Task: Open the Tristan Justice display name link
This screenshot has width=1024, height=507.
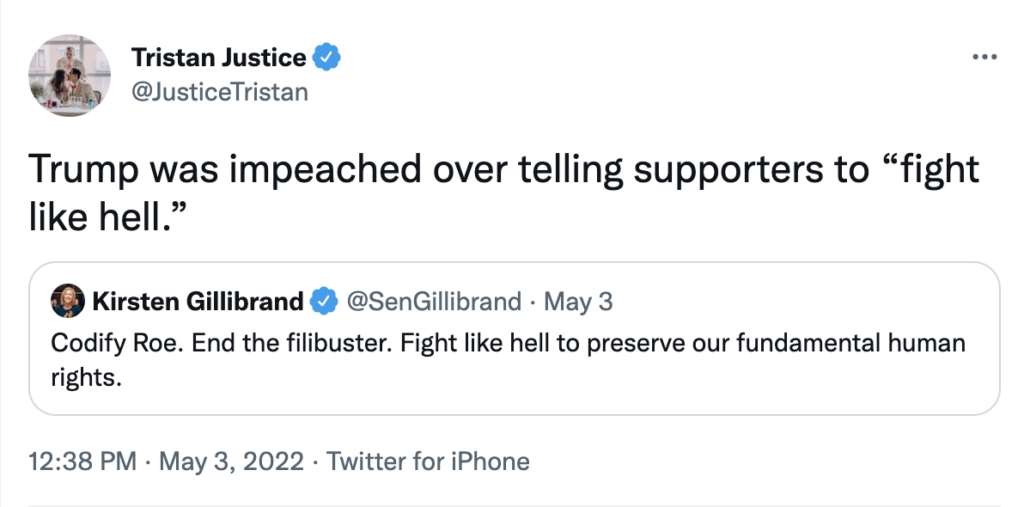Action: [x=219, y=58]
